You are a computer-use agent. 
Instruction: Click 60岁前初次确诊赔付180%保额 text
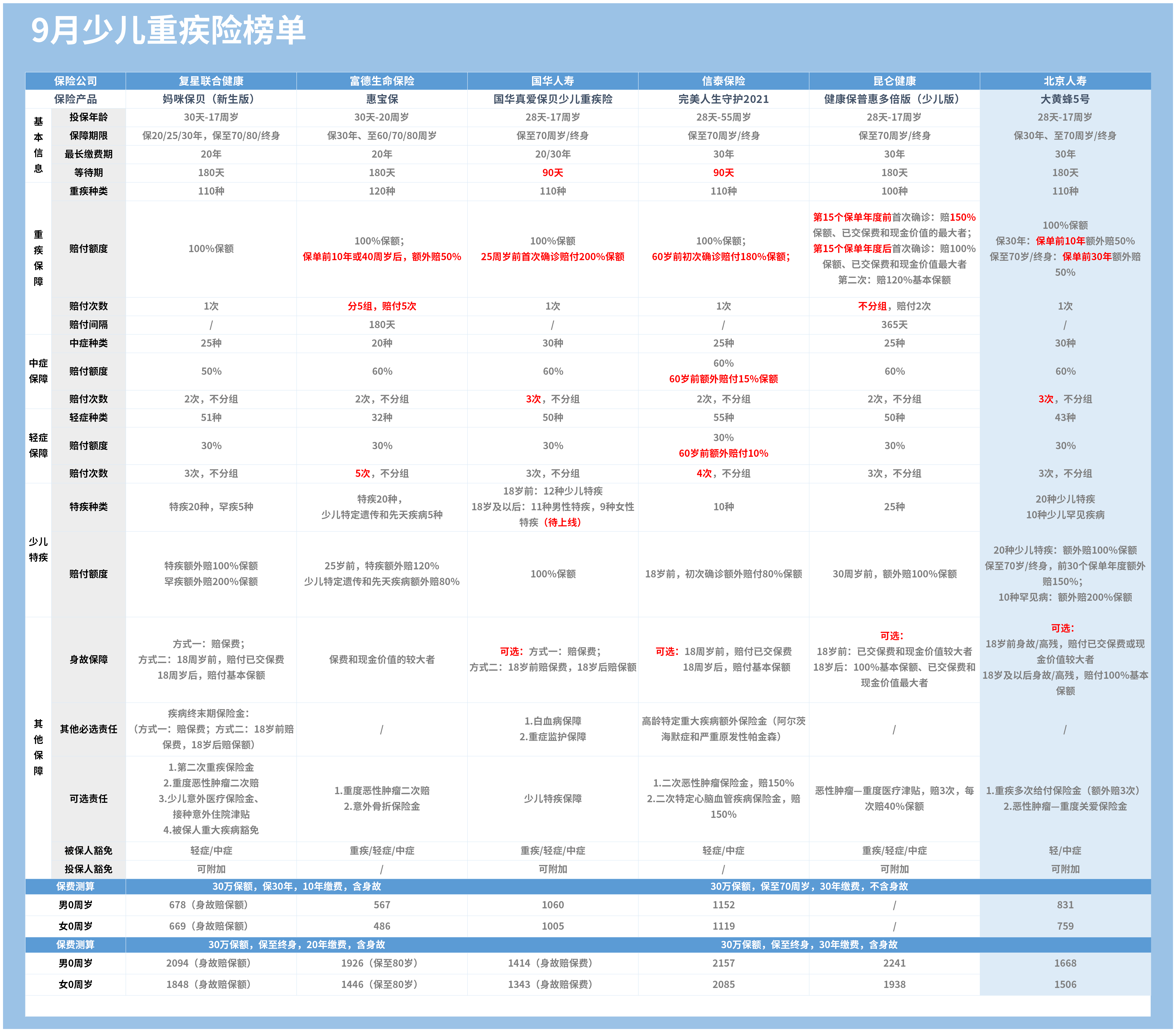tap(720, 257)
